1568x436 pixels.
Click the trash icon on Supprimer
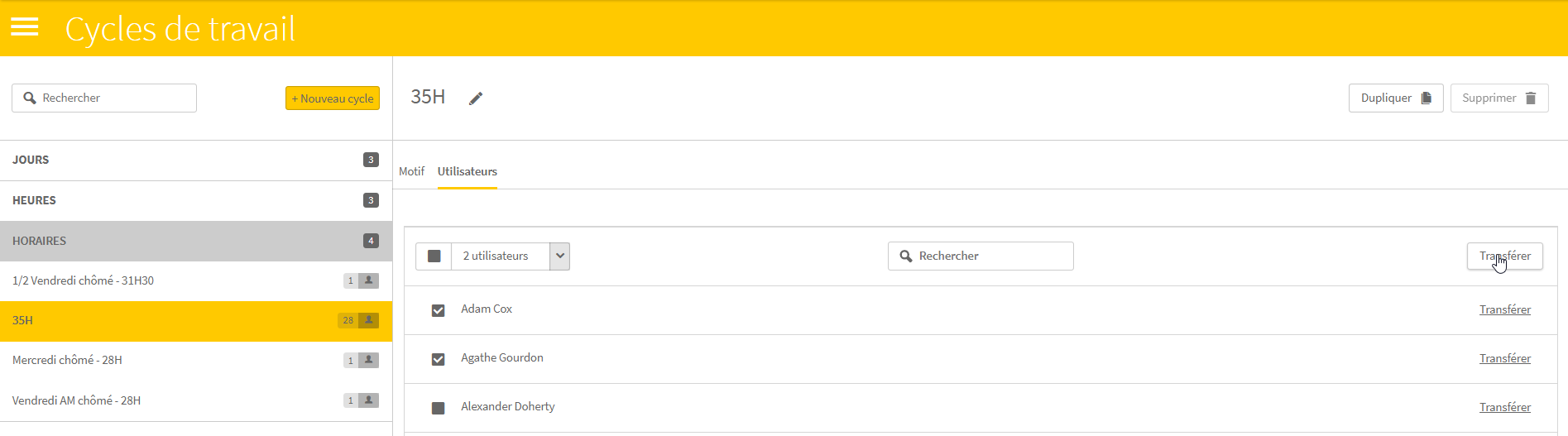click(x=1531, y=98)
